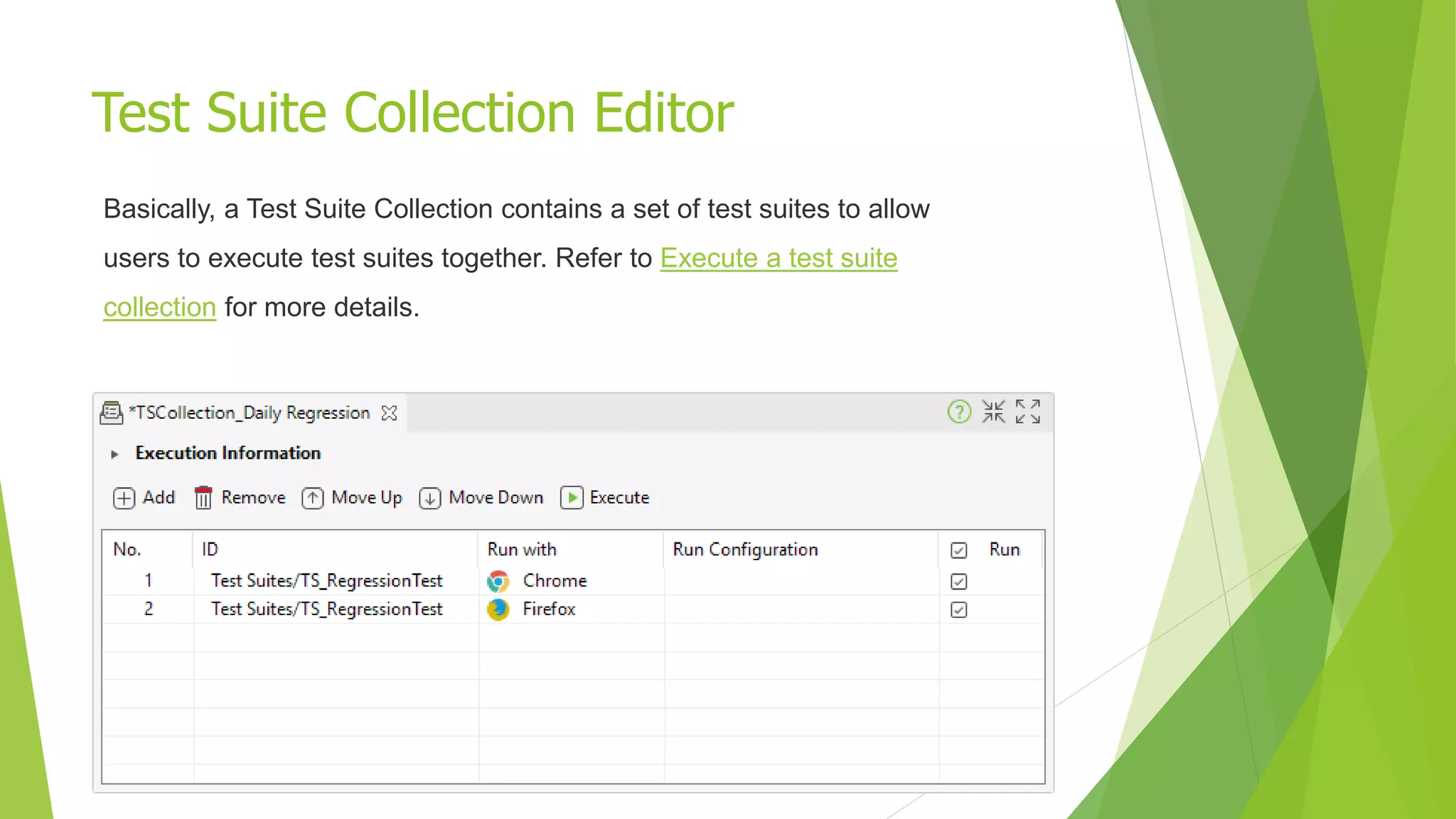Select Firefox in Run with column
The height and width of the screenshot is (819, 1456).
click(549, 609)
